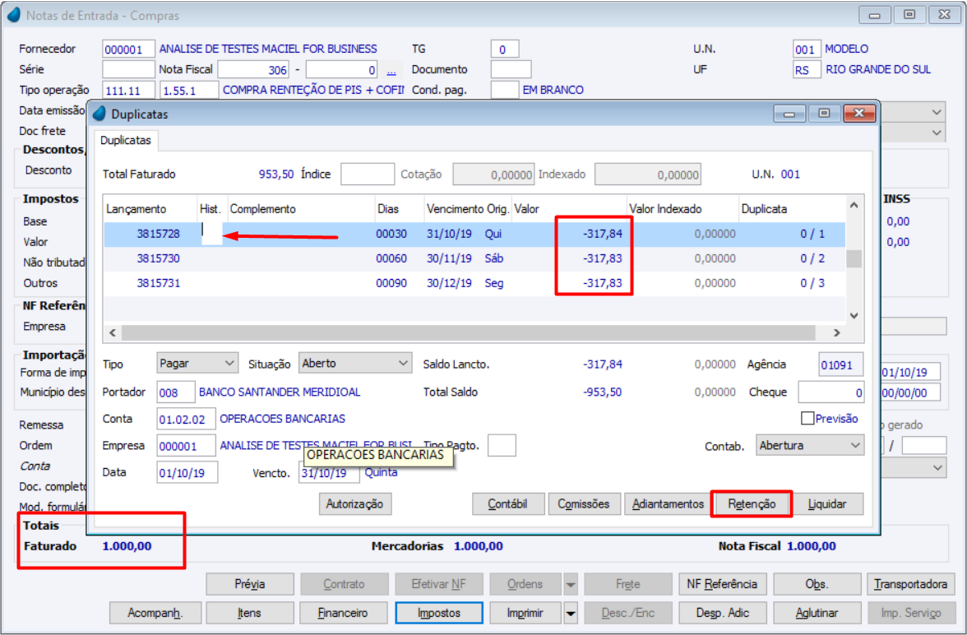This screenshot has width=967, height=635.
Task: Select row with lançamento 3815730
Action: [x=158, y=258]
